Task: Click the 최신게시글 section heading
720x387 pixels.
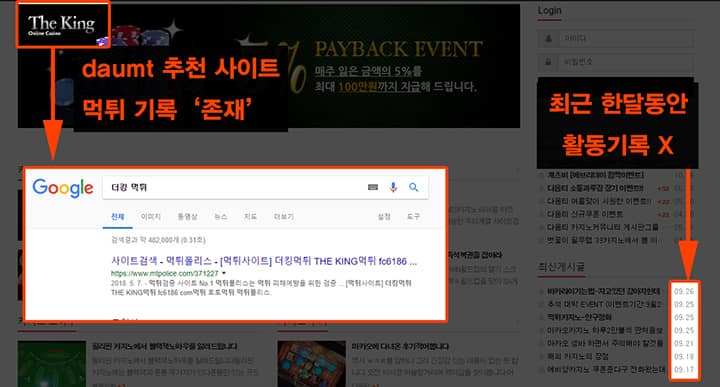Action: click(x=561, y=267)
